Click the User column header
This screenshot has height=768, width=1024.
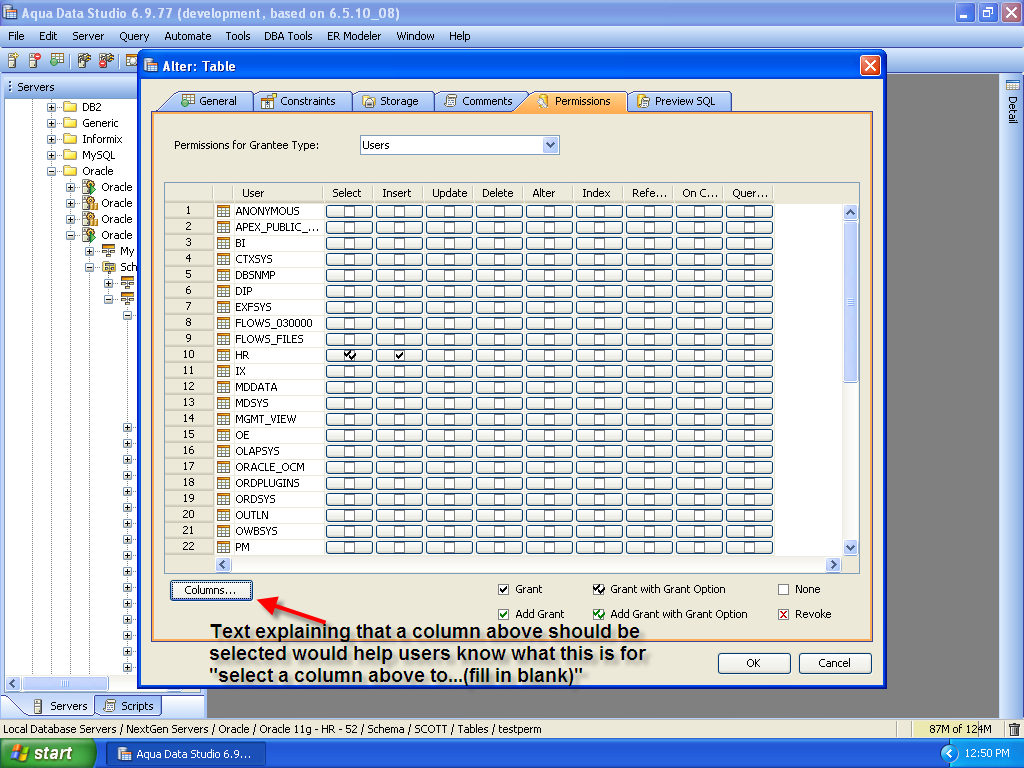coord(268,193)
